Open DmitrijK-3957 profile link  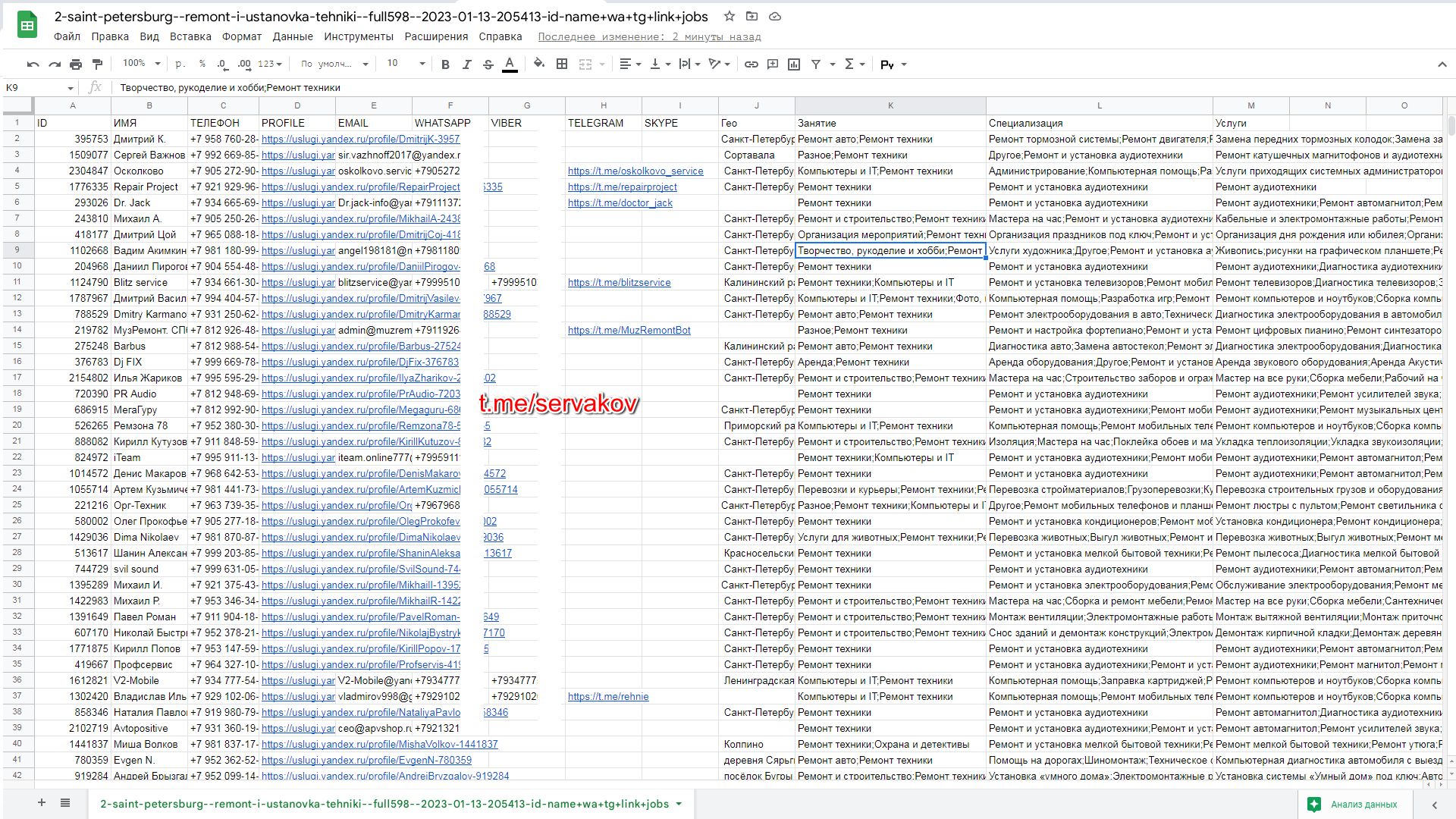(x=361, y=140)
